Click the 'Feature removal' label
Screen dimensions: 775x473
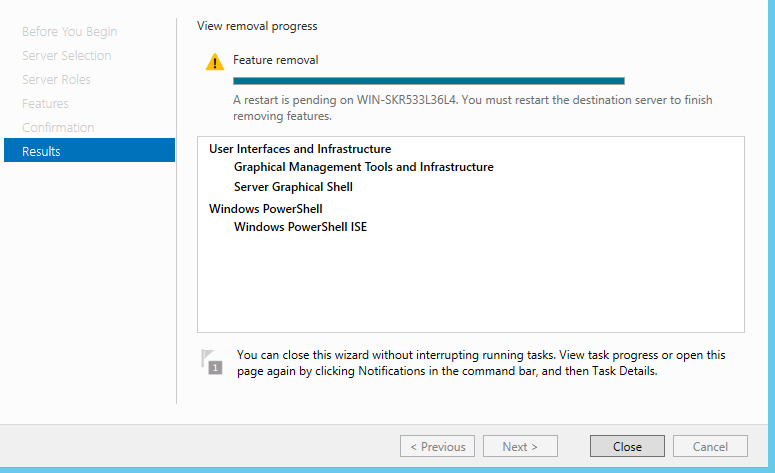(x=275, y=60)
